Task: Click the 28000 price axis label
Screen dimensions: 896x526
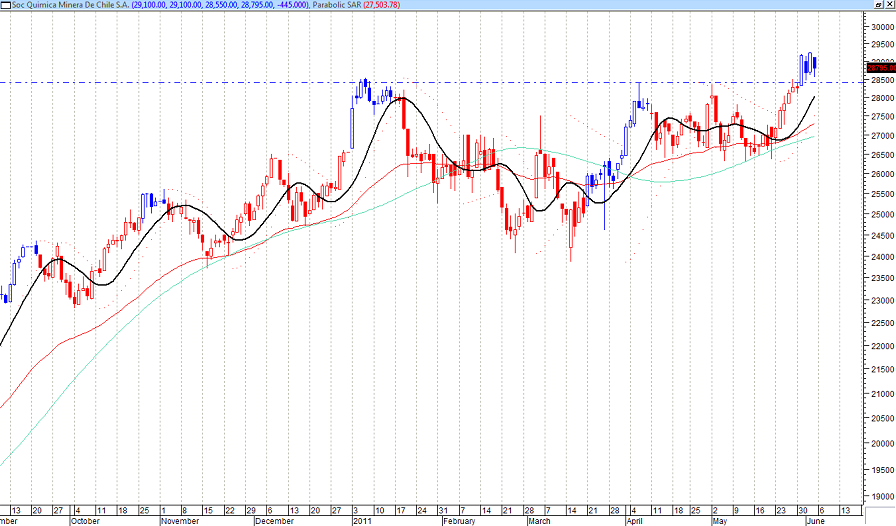Action: [x=883, y=98]
